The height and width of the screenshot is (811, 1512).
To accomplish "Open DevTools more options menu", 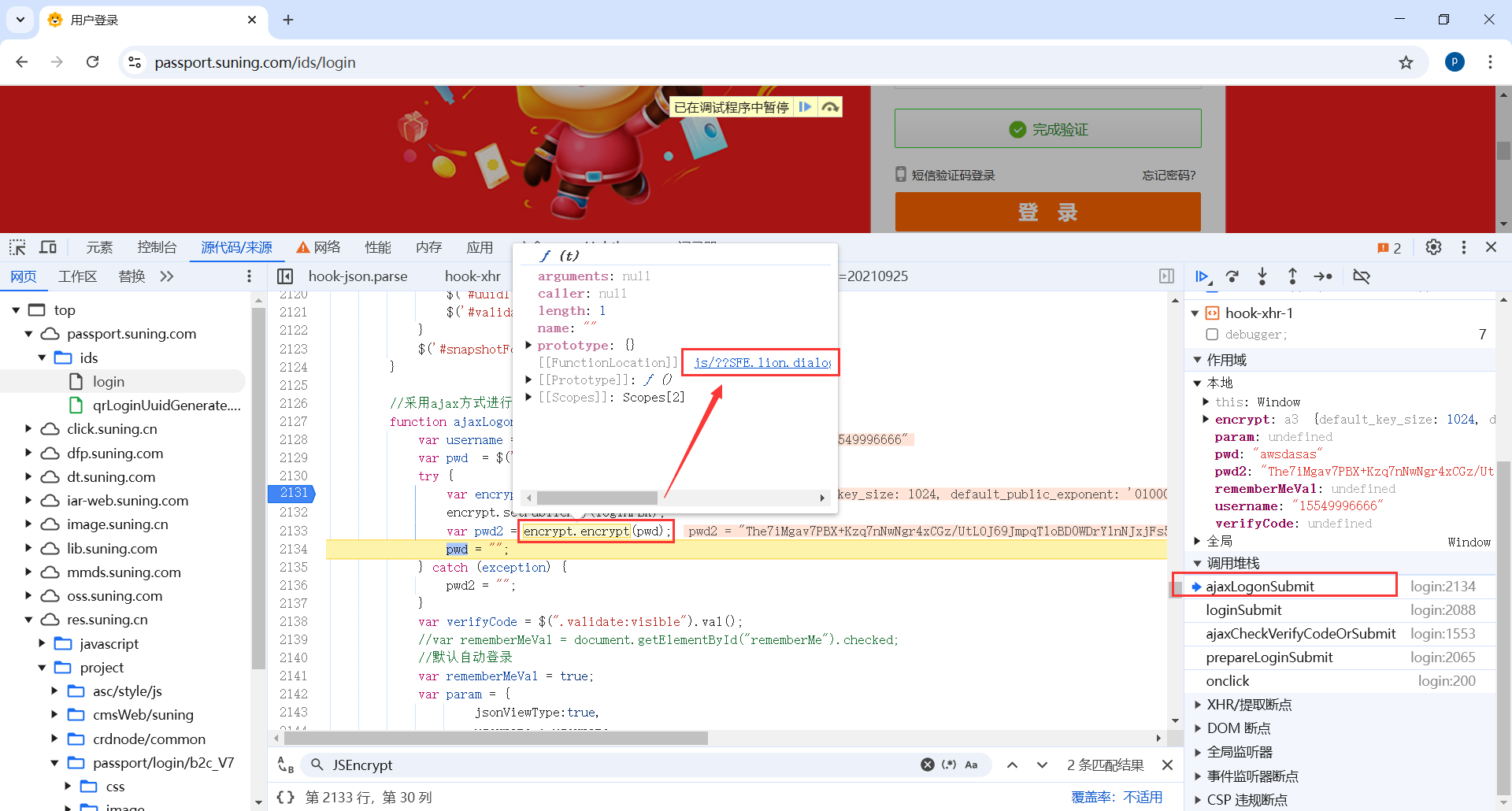I will (x=1464, y=247).
